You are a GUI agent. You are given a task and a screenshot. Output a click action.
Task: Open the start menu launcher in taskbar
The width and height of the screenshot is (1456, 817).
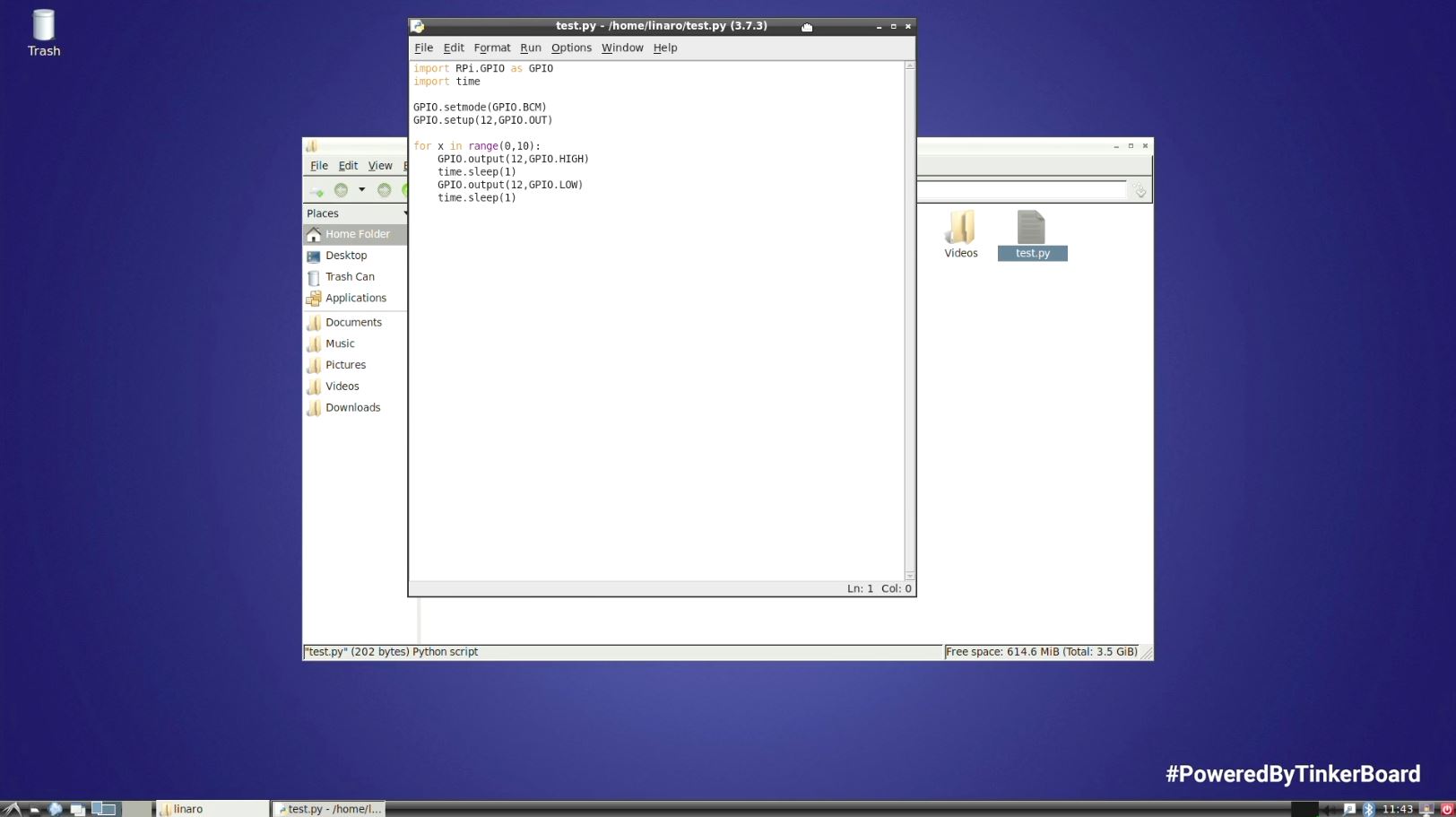11,809
